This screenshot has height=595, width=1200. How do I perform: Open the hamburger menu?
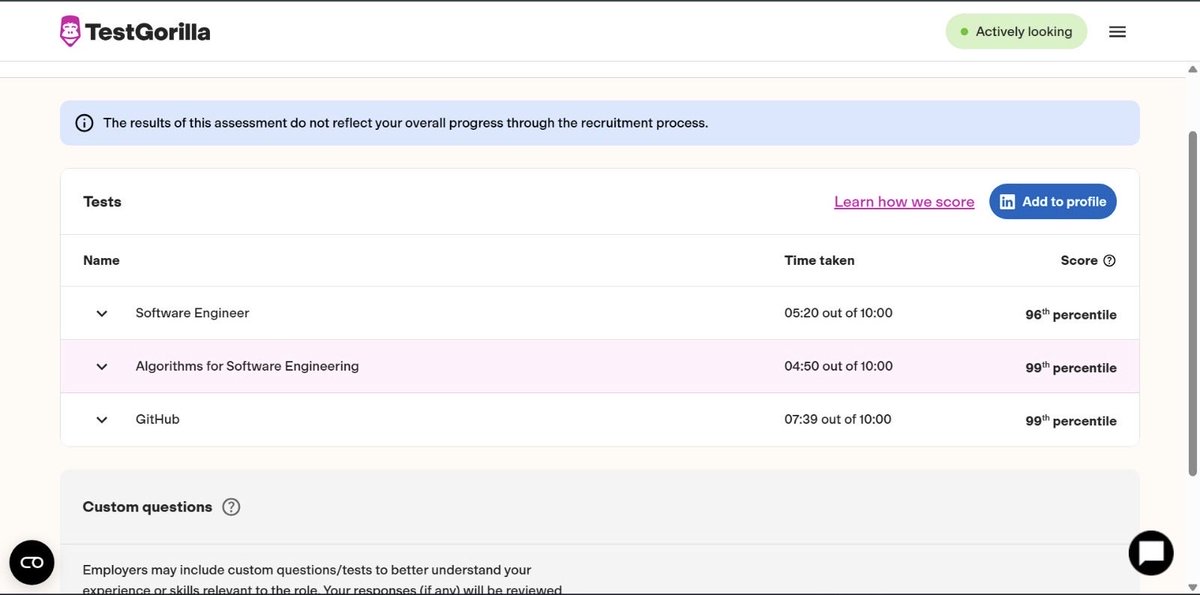tap(1118, 32)
